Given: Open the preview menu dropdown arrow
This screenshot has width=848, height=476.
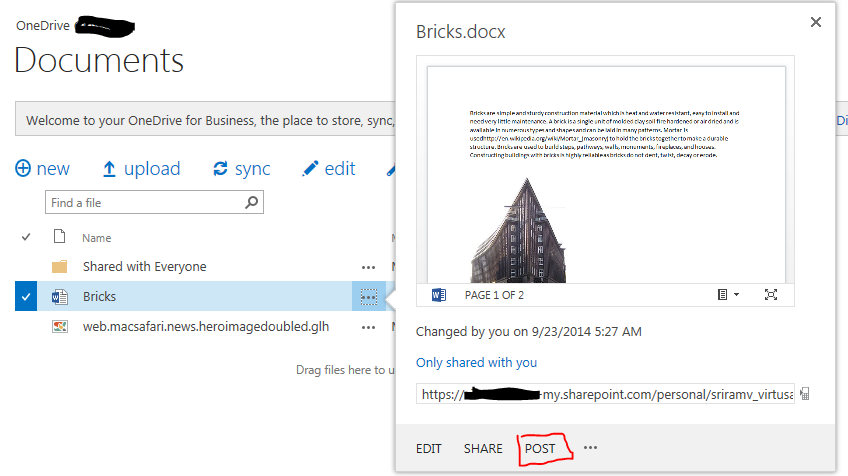Looking at the screenshot, I should [737, 295].
